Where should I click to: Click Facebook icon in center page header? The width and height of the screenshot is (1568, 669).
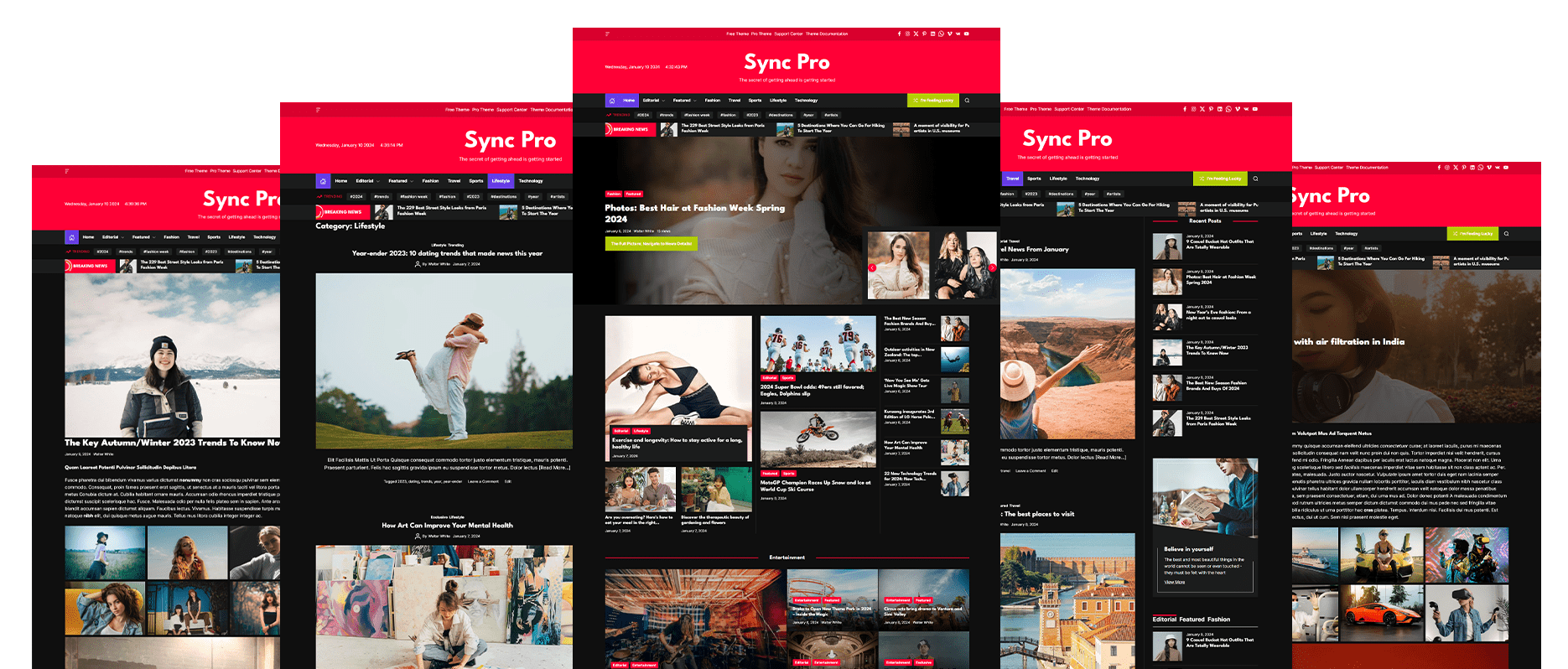pos(899,34)
